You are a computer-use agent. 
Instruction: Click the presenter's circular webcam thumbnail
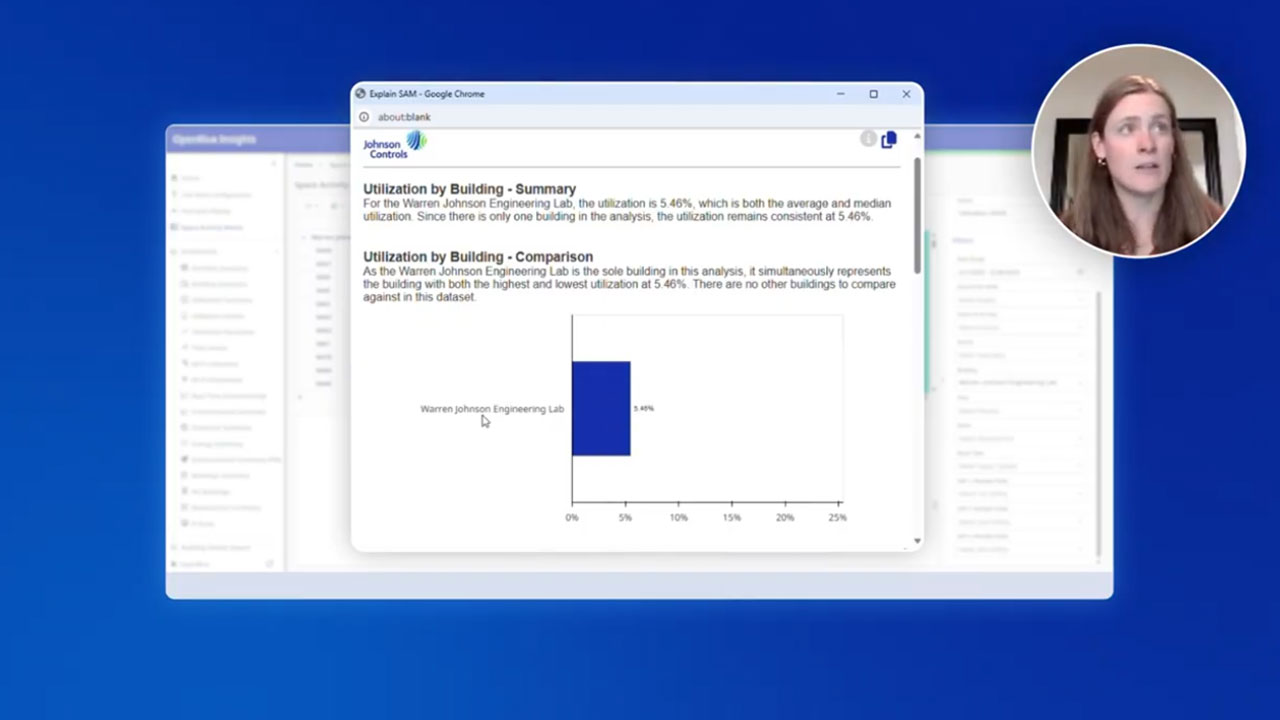[x=1138, y=150]
